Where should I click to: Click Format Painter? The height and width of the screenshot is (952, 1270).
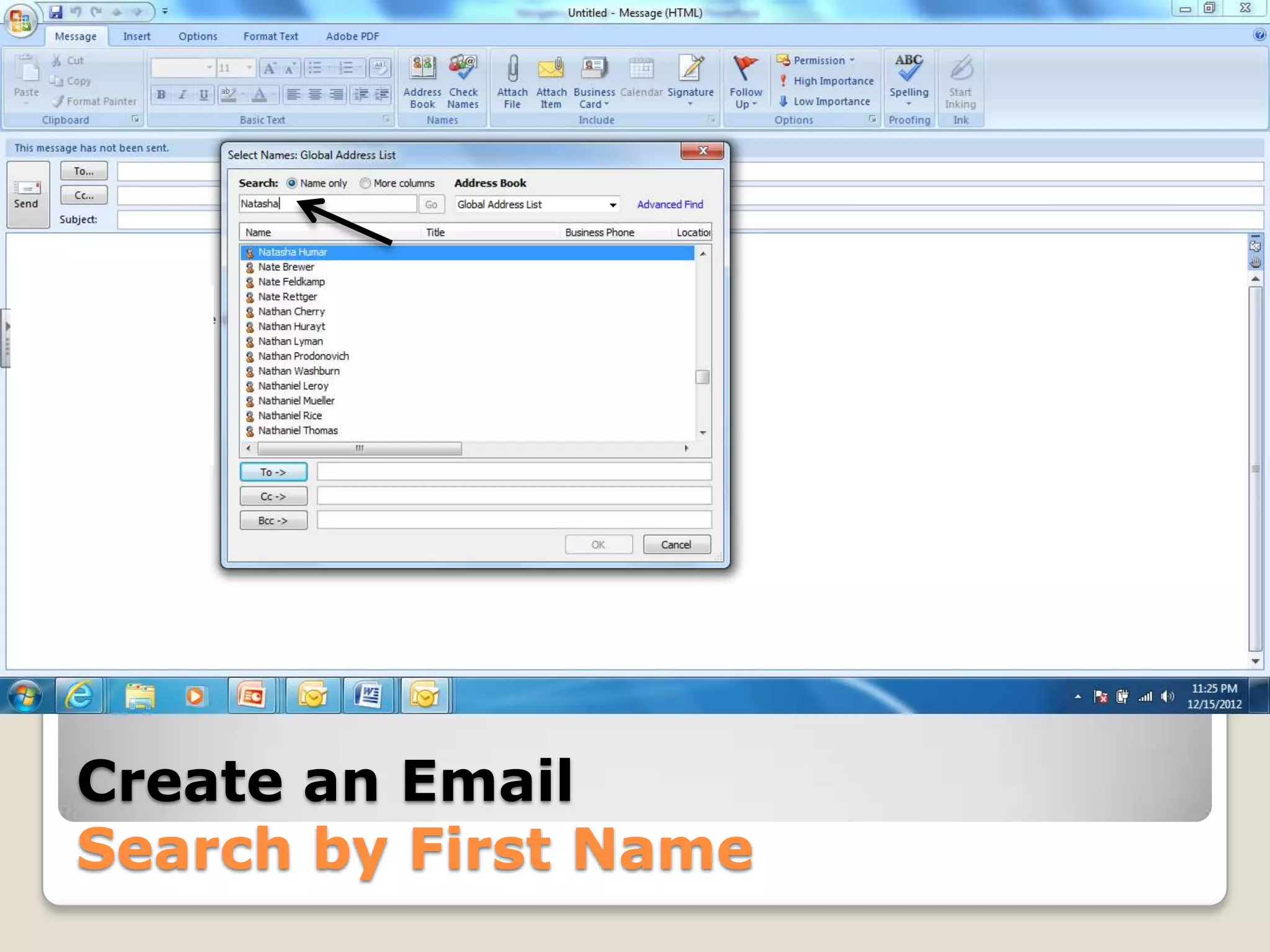click(x=95, y=101)
